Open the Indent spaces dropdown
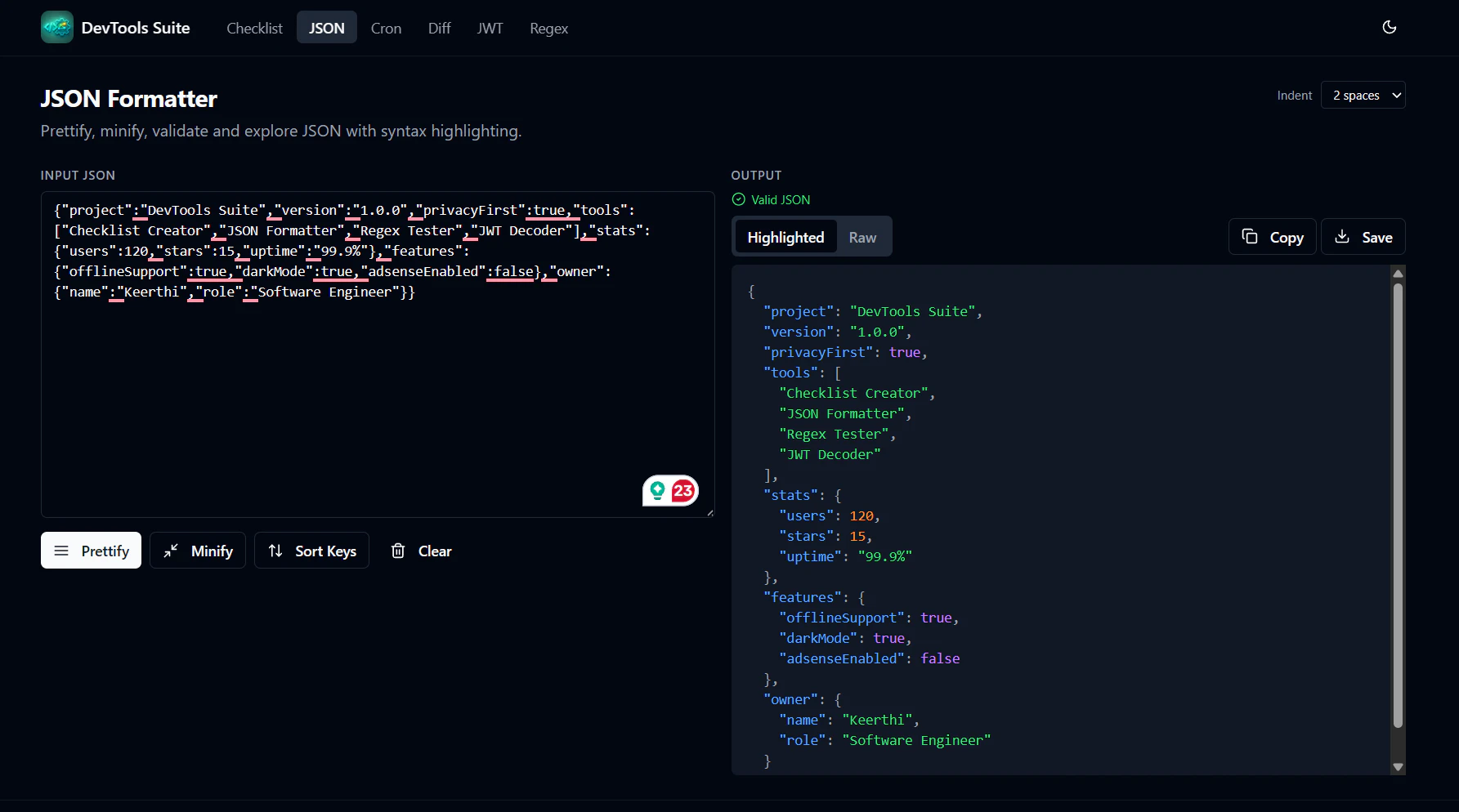Viewport: 1459px width, 812px height. [x=1363, y=96]
